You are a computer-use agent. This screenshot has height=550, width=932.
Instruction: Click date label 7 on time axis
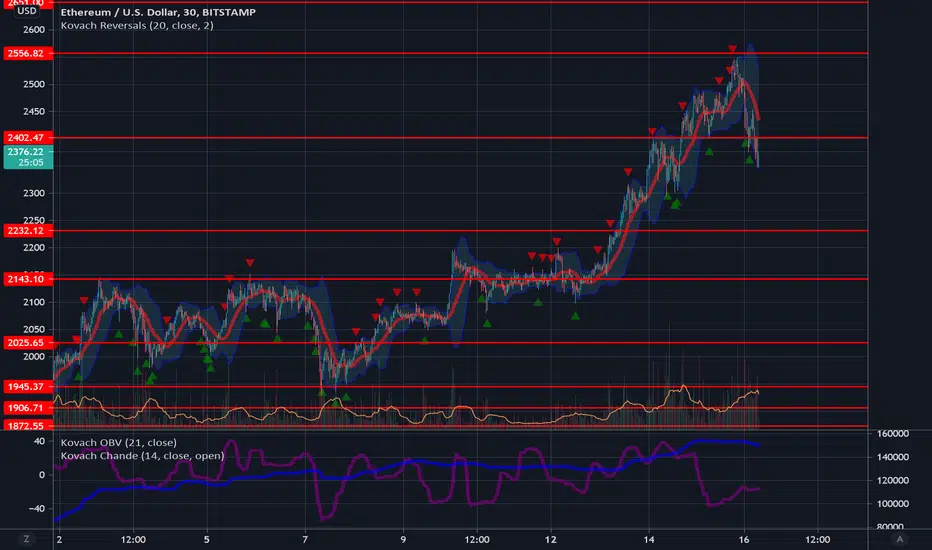(x=305, y=540)
